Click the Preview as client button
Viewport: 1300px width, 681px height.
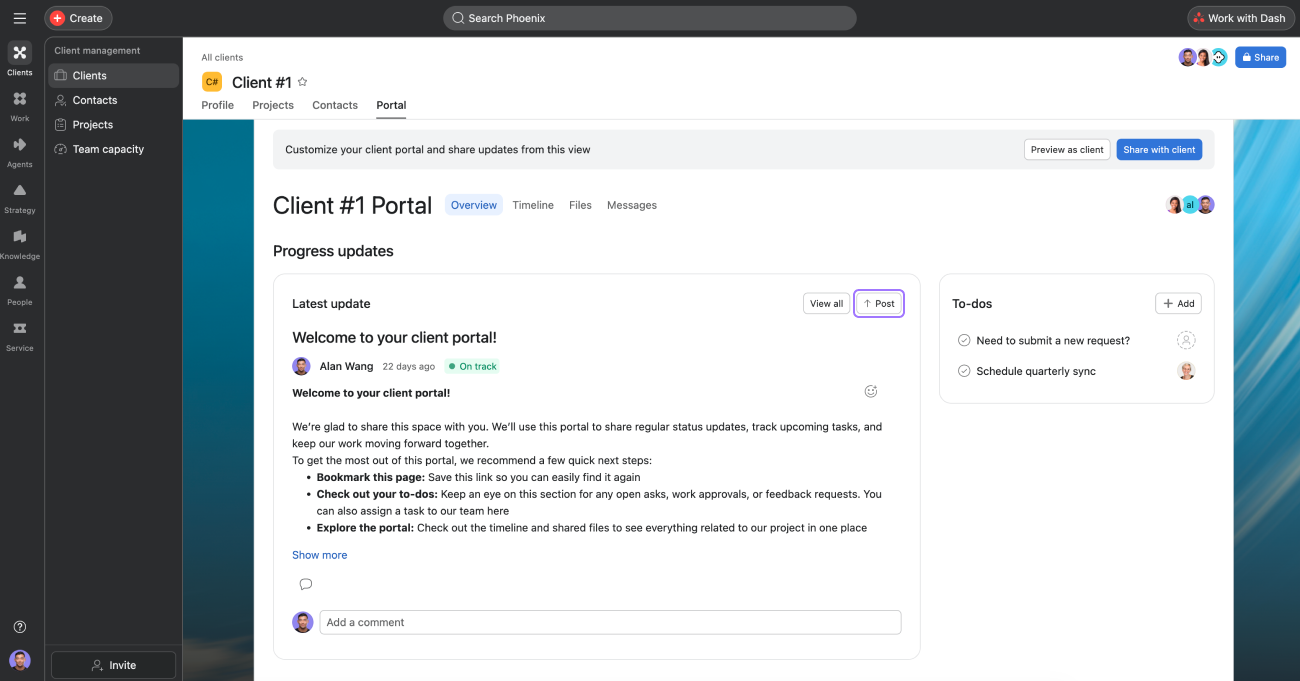tap(1067, 150)
